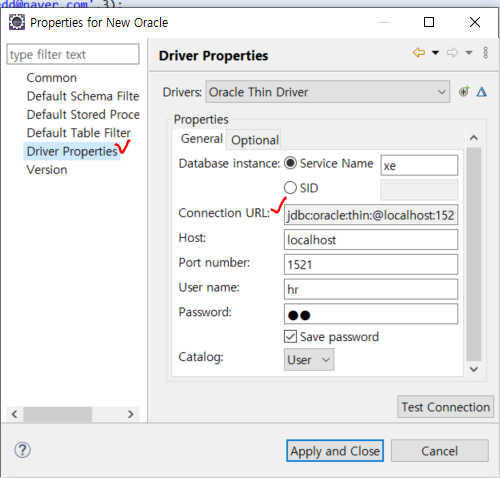Image resolution: width=500 pixels, height=478 pixels.
Task: Click the Test Connection button
Action: click(x=445, y=407)
